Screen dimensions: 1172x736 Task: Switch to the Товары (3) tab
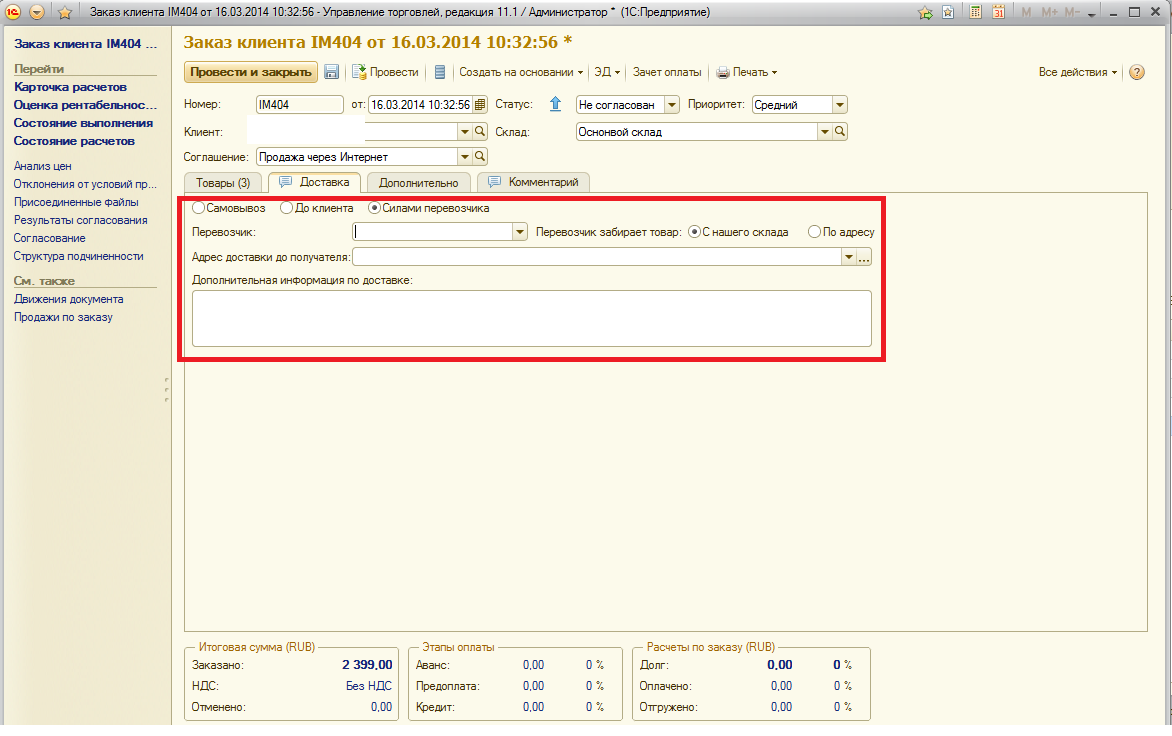pyautogui.click(x=223, y=182)
